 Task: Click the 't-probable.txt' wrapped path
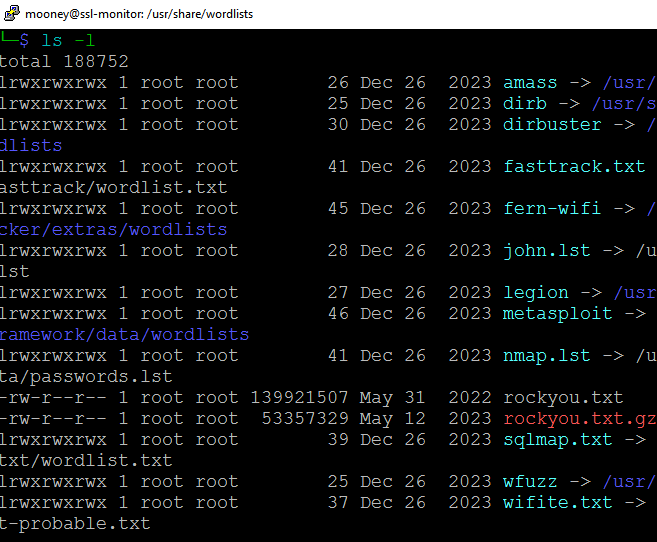[x=75, y=523]
